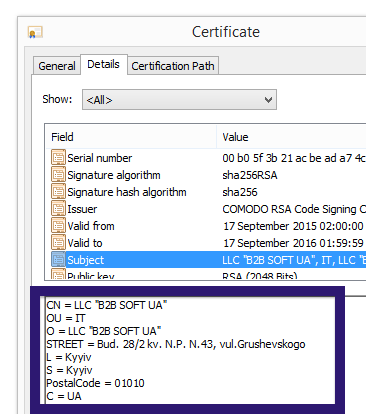Image resolution: width=366 pixels, height=414 pixels.
Task: Click the STREET = Bud. 28/2 line
Action: tap(176, 344)
